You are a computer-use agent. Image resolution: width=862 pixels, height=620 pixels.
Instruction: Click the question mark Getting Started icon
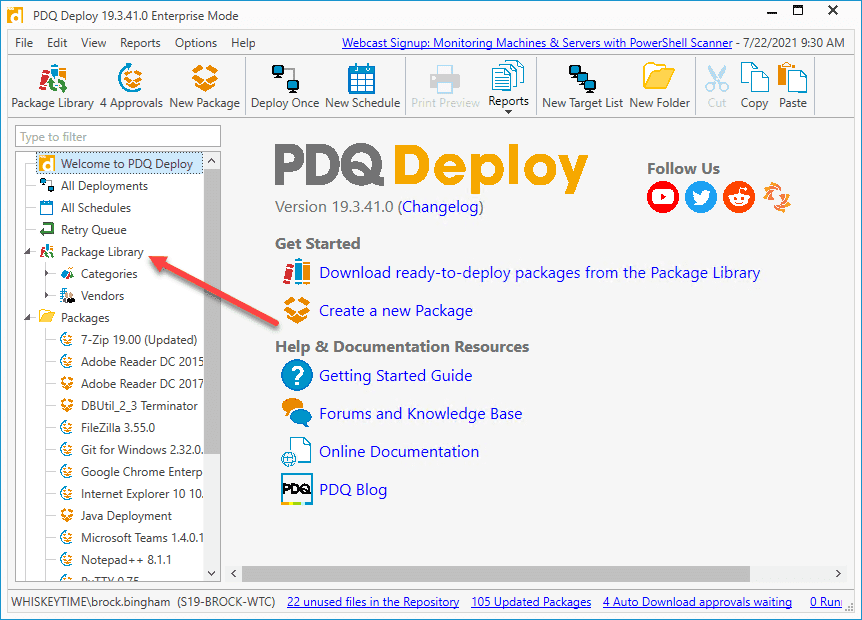pos(297,375)
